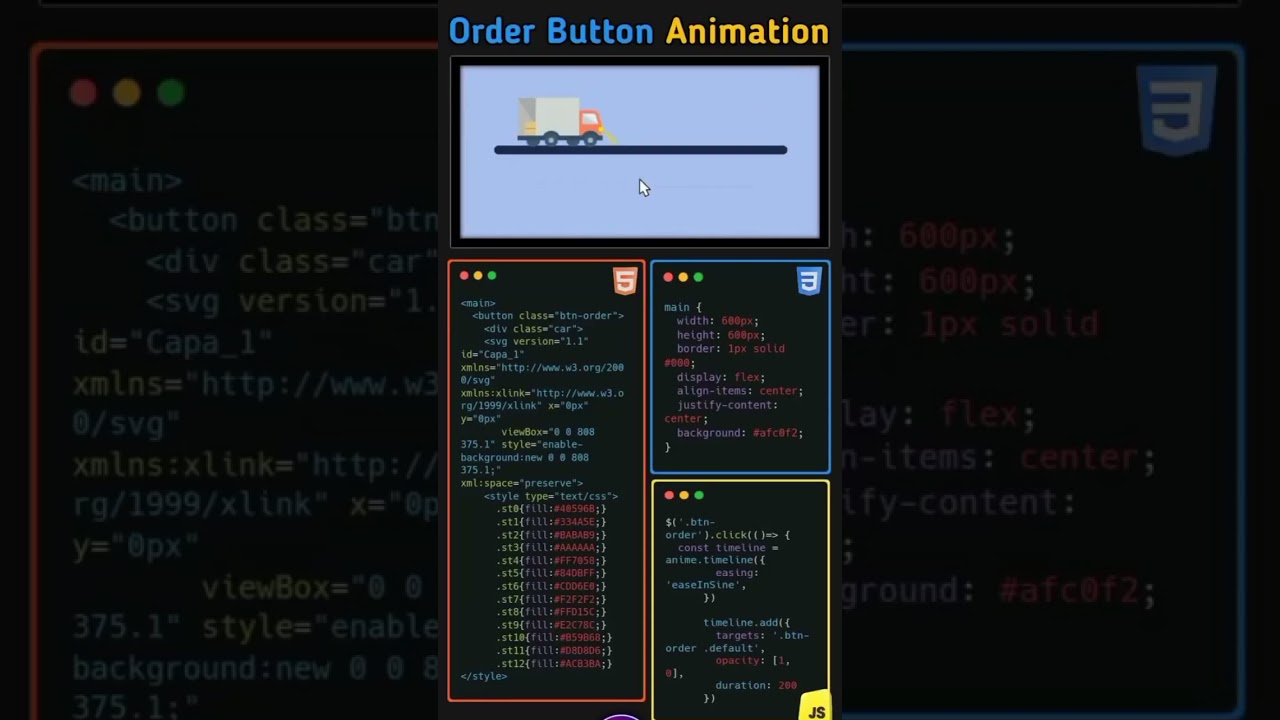
Task: Click the green dot in the HTML code panel
Action: (x=492, y=276)
